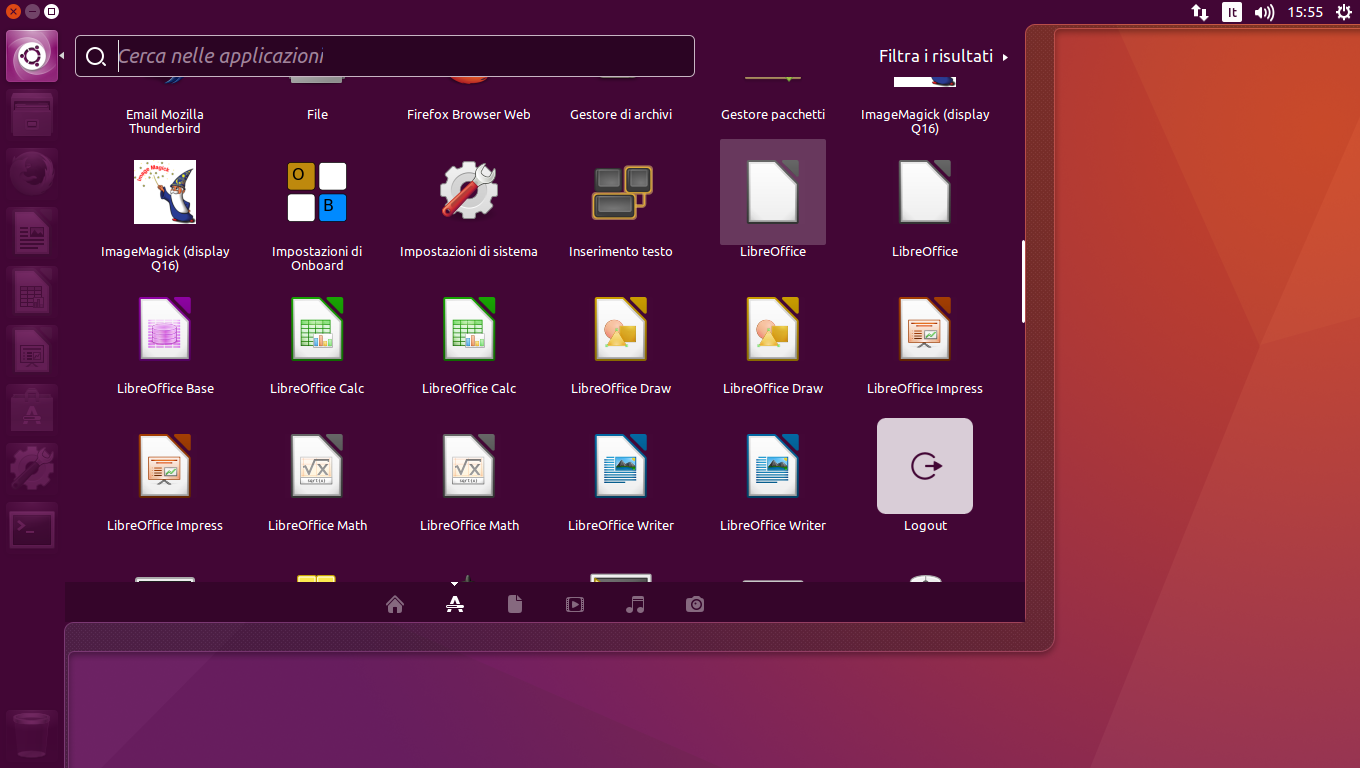1360x768 pixels.
Task: Expand Filtra i risultati filters
Action: point(943,56)
